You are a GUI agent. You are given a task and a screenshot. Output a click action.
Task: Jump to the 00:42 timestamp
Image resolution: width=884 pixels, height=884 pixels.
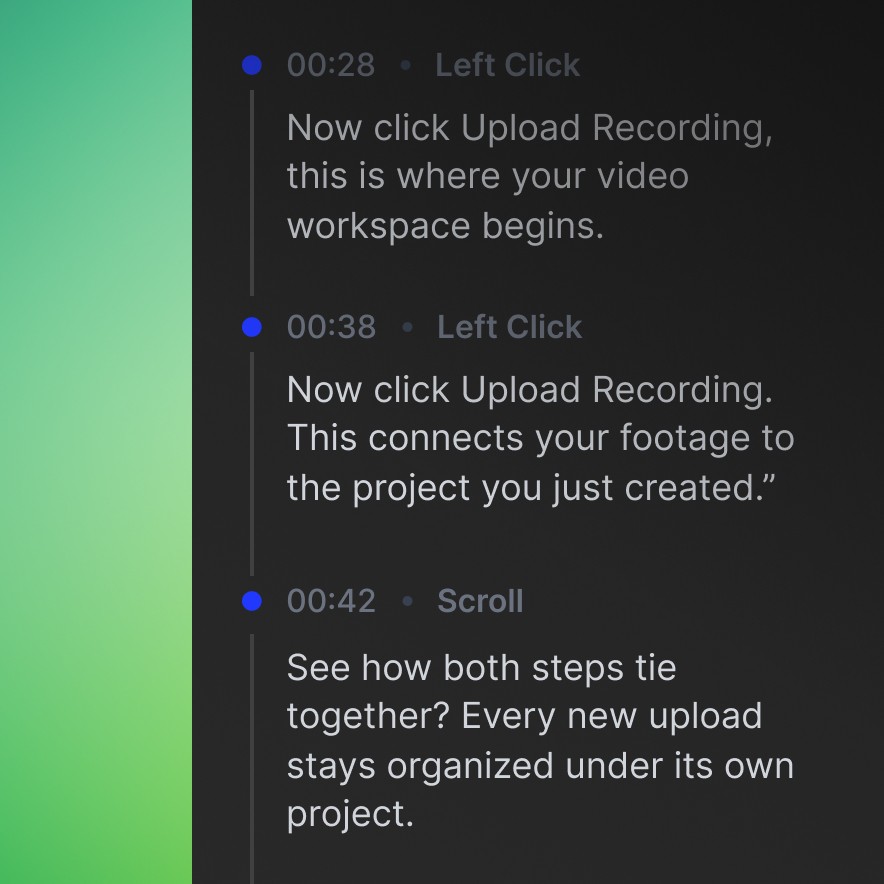332,601
